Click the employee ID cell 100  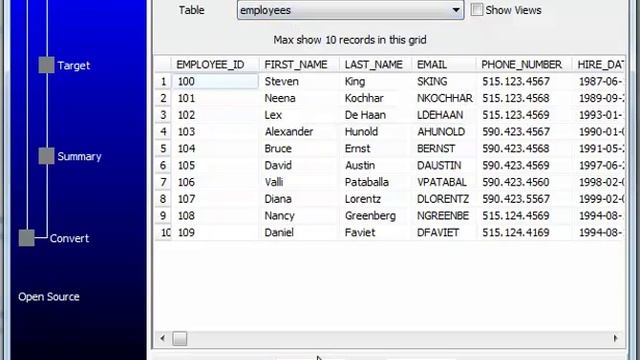(x=215, y=81)
